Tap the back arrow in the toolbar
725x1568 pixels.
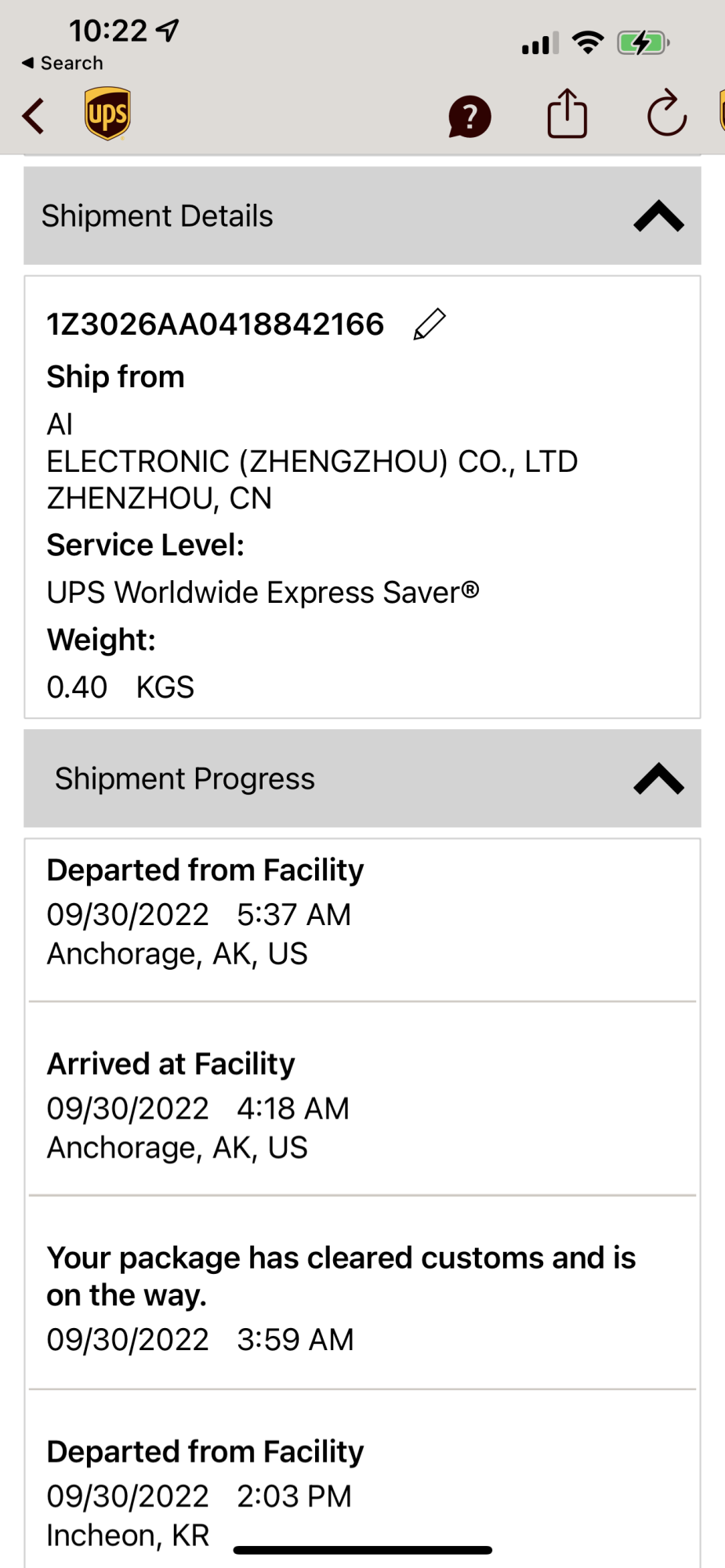[x=34, y=116]
